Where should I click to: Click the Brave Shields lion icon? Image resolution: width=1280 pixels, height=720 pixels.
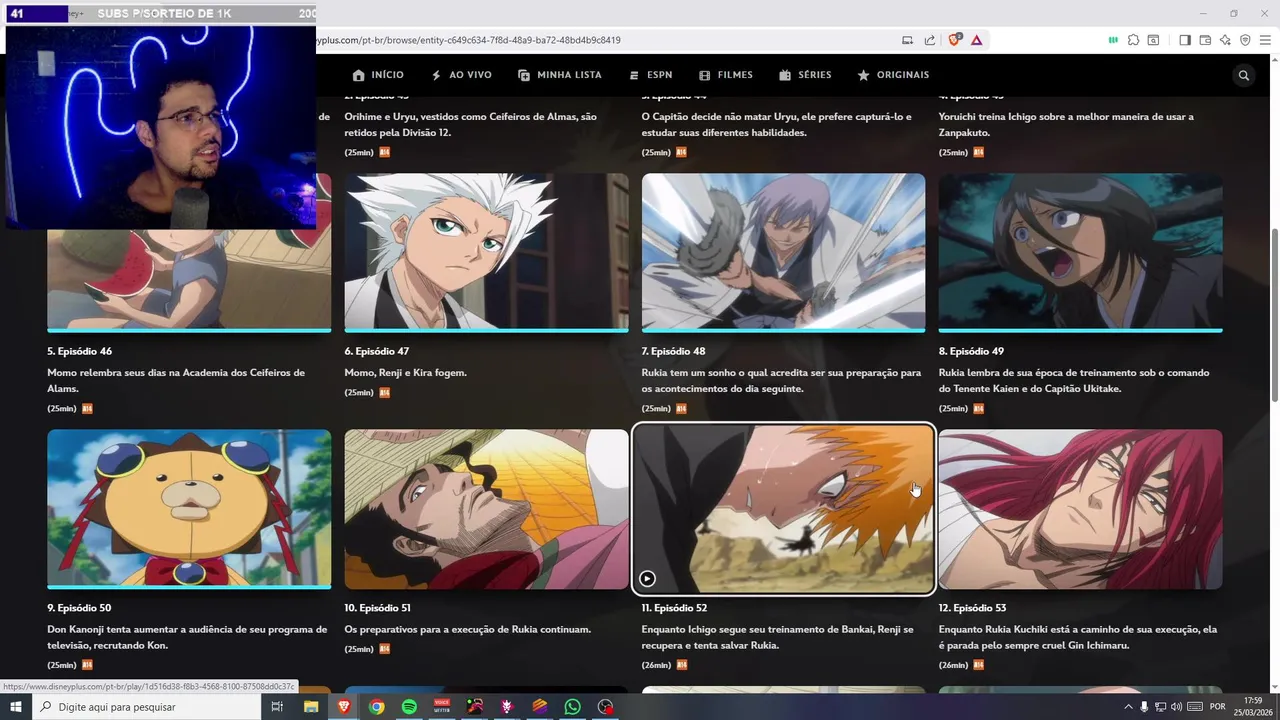(954, 40)
